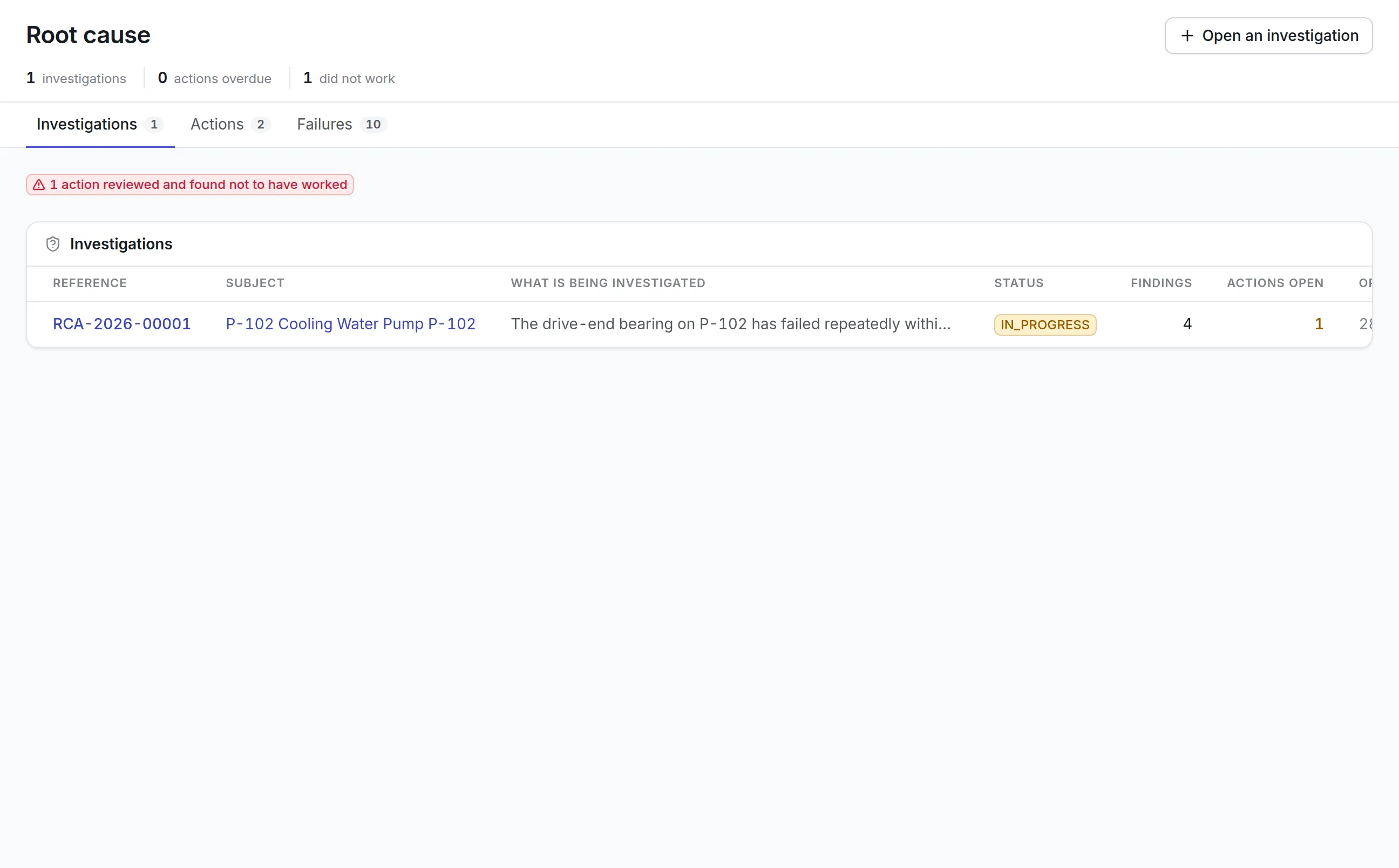Click the STATUS column header
Screen dimensions: 1399x868
[1018, 283]
